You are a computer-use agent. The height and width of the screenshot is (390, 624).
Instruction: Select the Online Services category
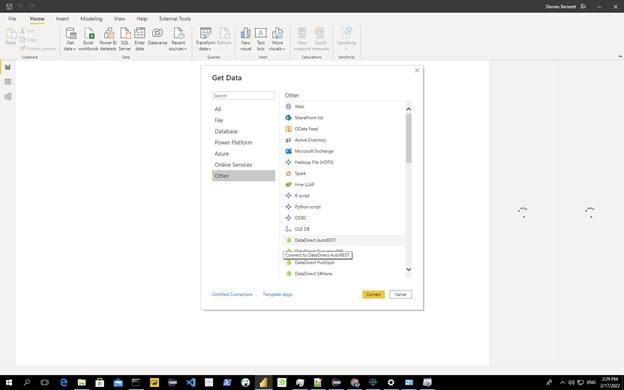(243, 165)
